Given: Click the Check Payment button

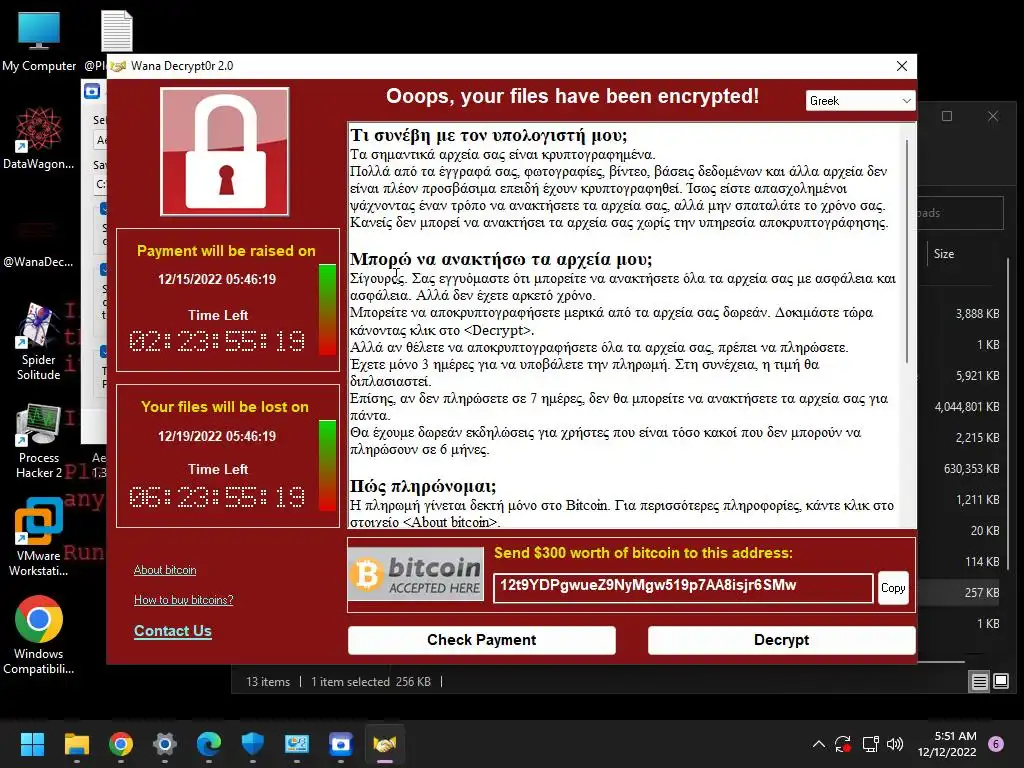Looking at the screenshot, I should [481, 640].
